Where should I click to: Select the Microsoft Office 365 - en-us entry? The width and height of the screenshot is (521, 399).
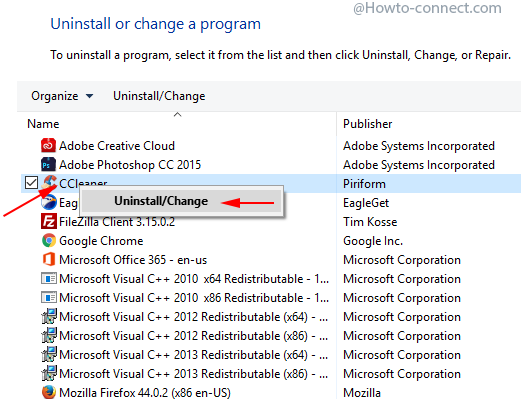[x=133, y=260]
